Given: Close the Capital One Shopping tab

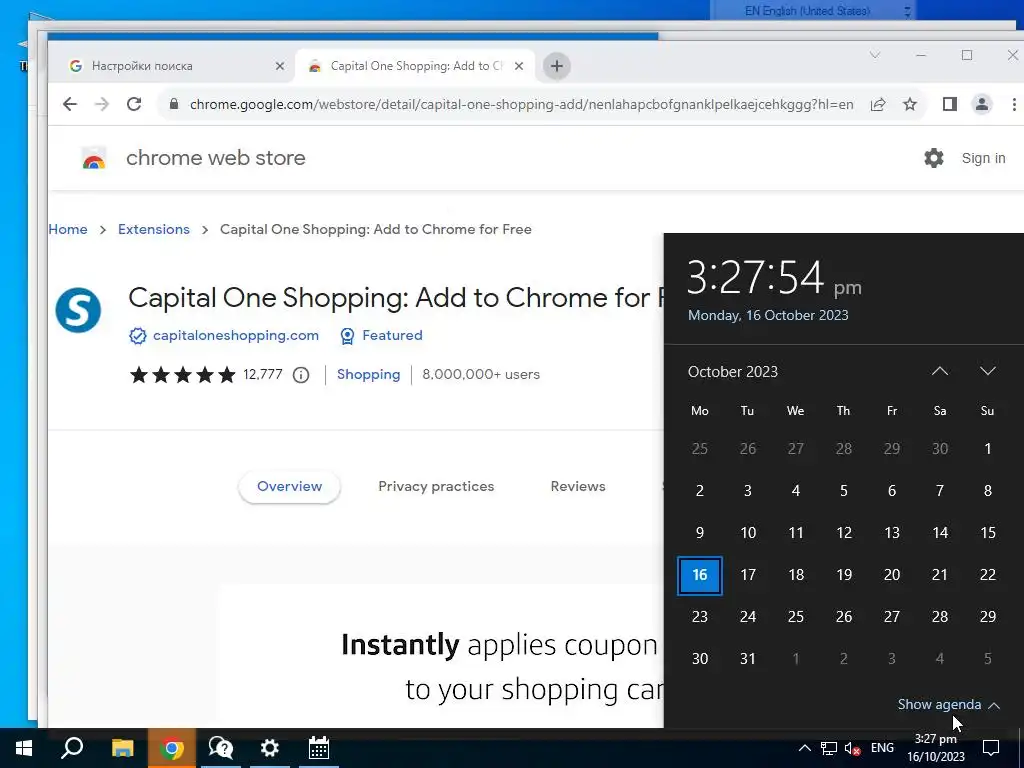Looking at the screenshot, I should [519, 66].
